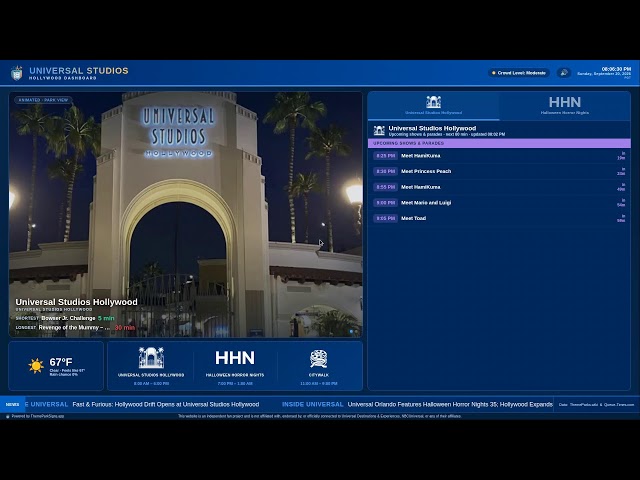Open the Halloween Horror Nights 35 headline
The height and width of the screenshot is (480, 640).
pyautogui.click(x=450, y=404)
